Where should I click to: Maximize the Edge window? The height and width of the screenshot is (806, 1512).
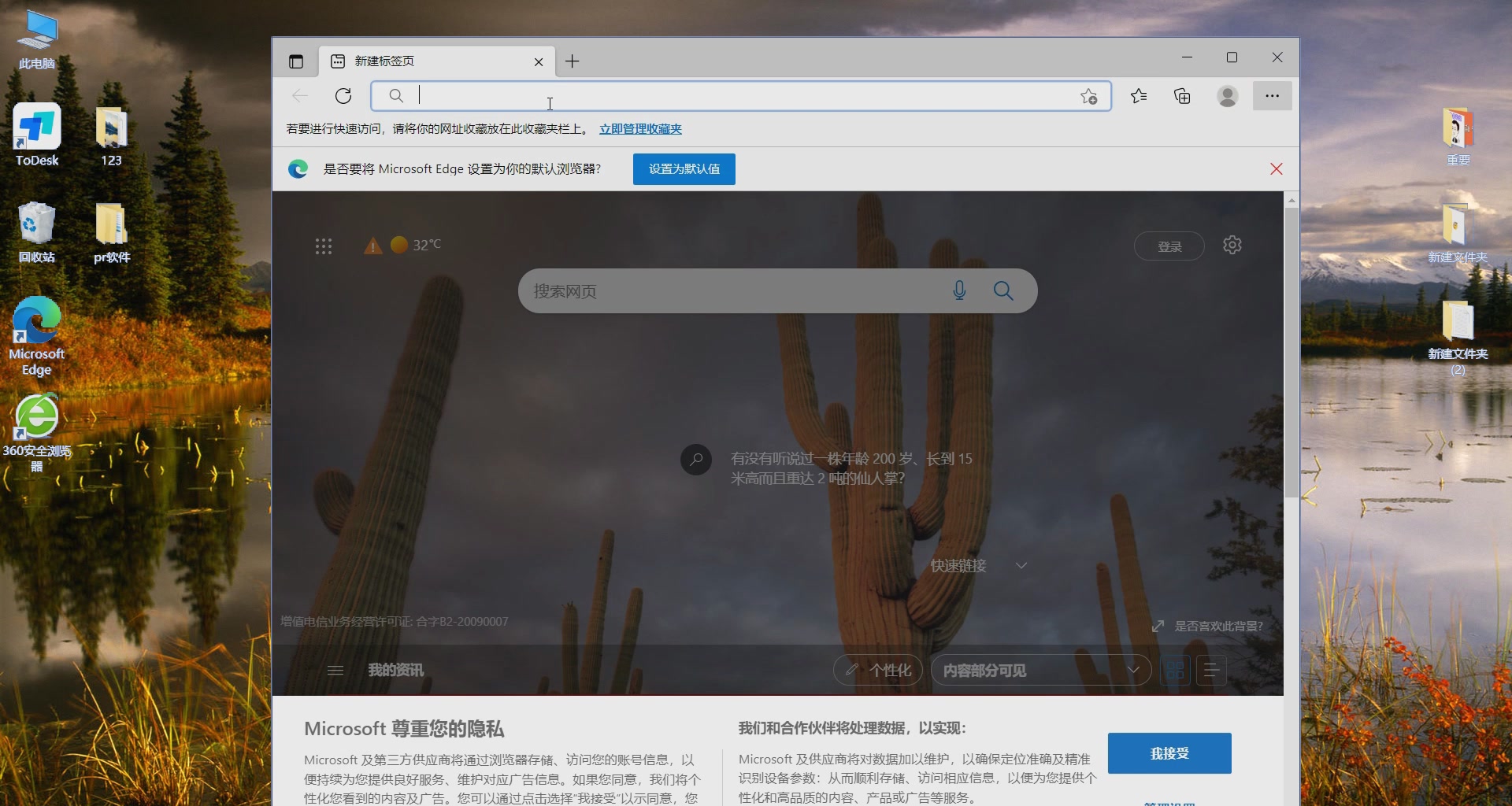coord(1232,57)
